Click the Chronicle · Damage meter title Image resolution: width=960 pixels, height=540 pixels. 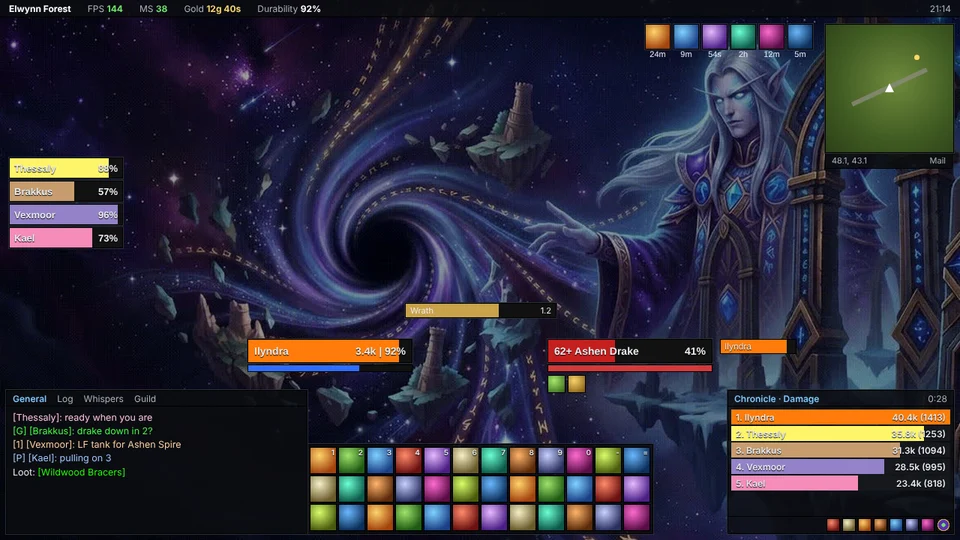point(776,399)
